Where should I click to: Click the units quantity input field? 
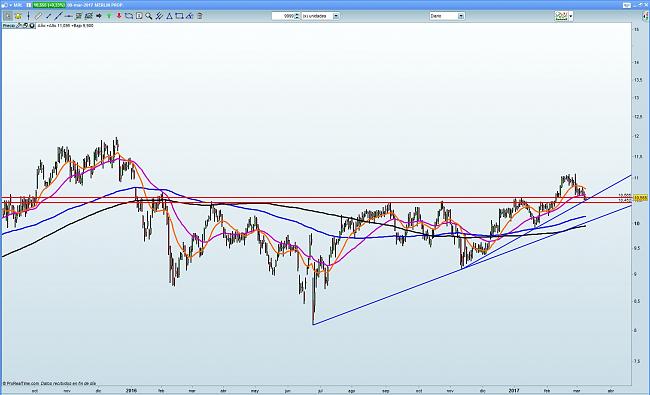pos(283,16)
